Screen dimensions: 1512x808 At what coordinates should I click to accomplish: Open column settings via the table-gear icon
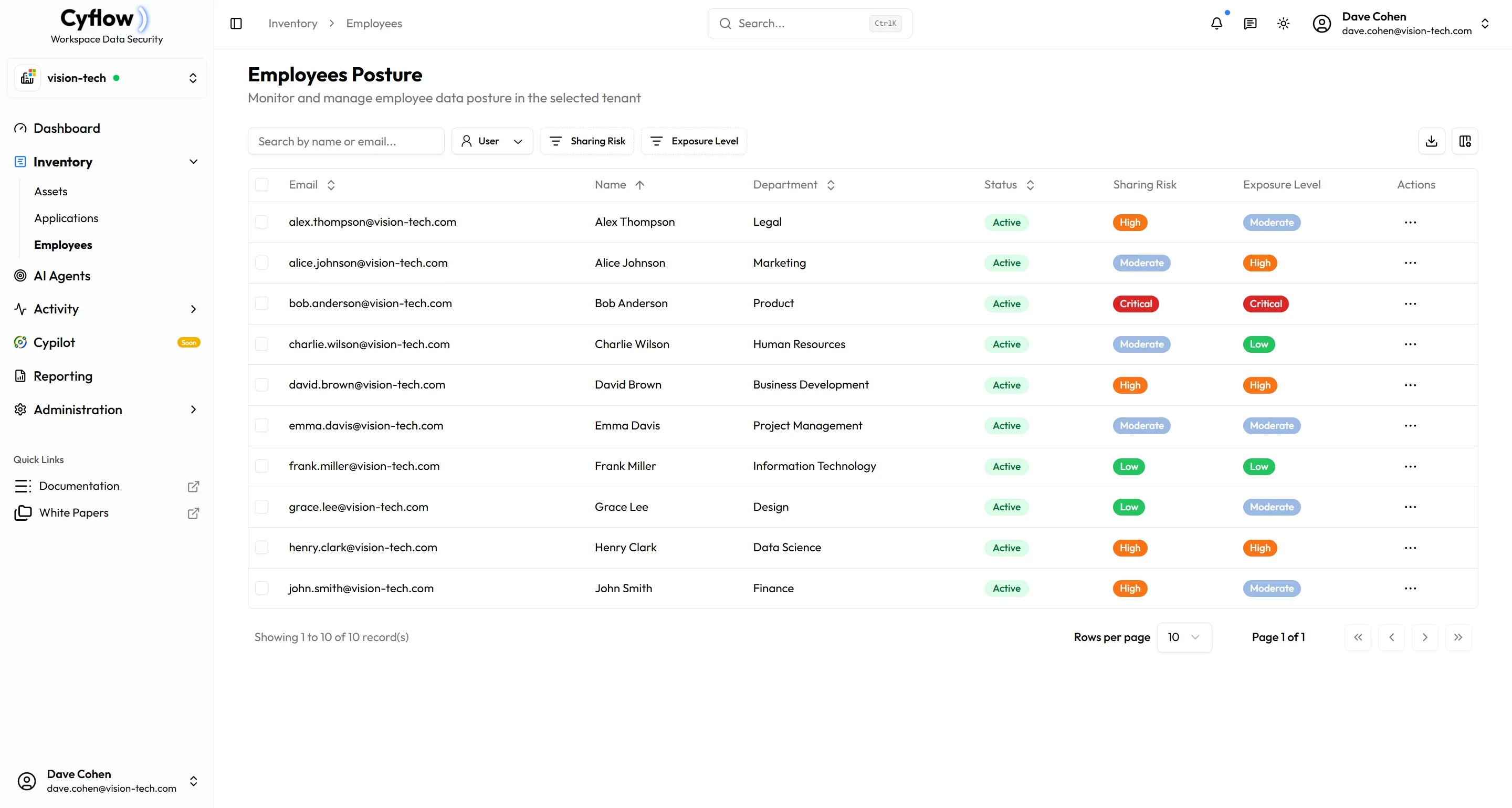click(x=1465, y=141)
